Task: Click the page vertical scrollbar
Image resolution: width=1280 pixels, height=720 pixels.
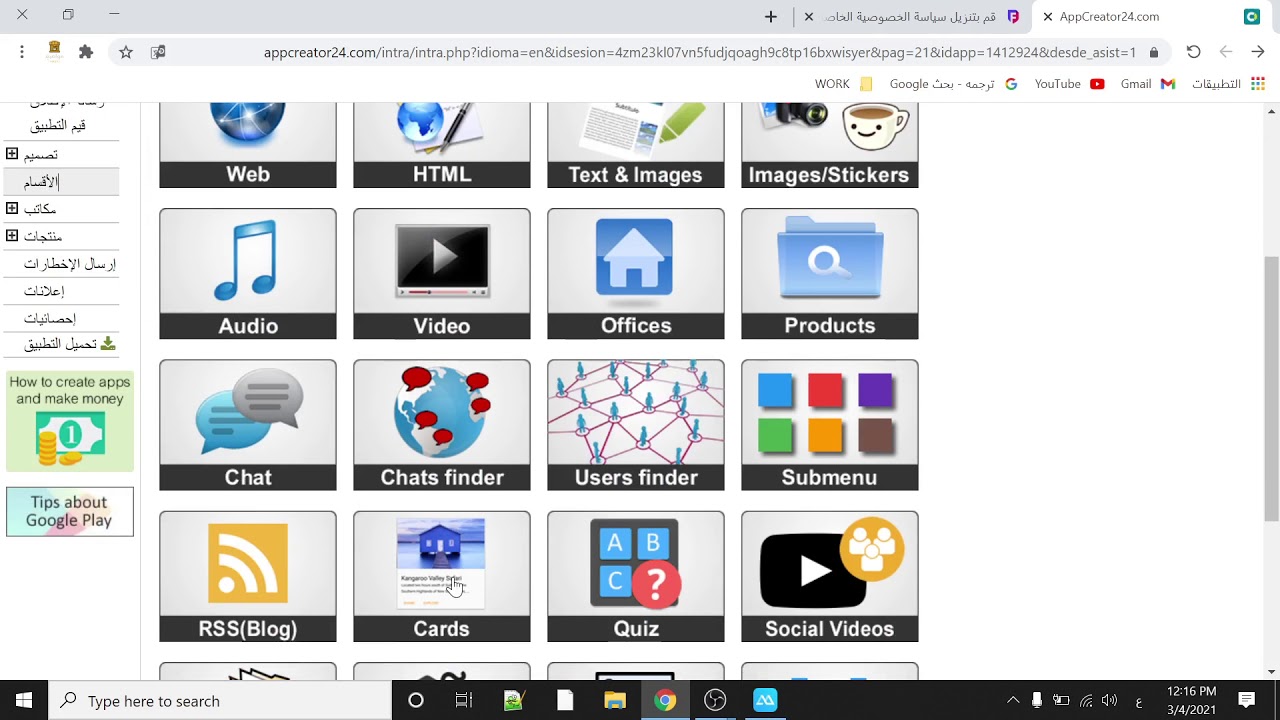Action: coord(1271,388)
